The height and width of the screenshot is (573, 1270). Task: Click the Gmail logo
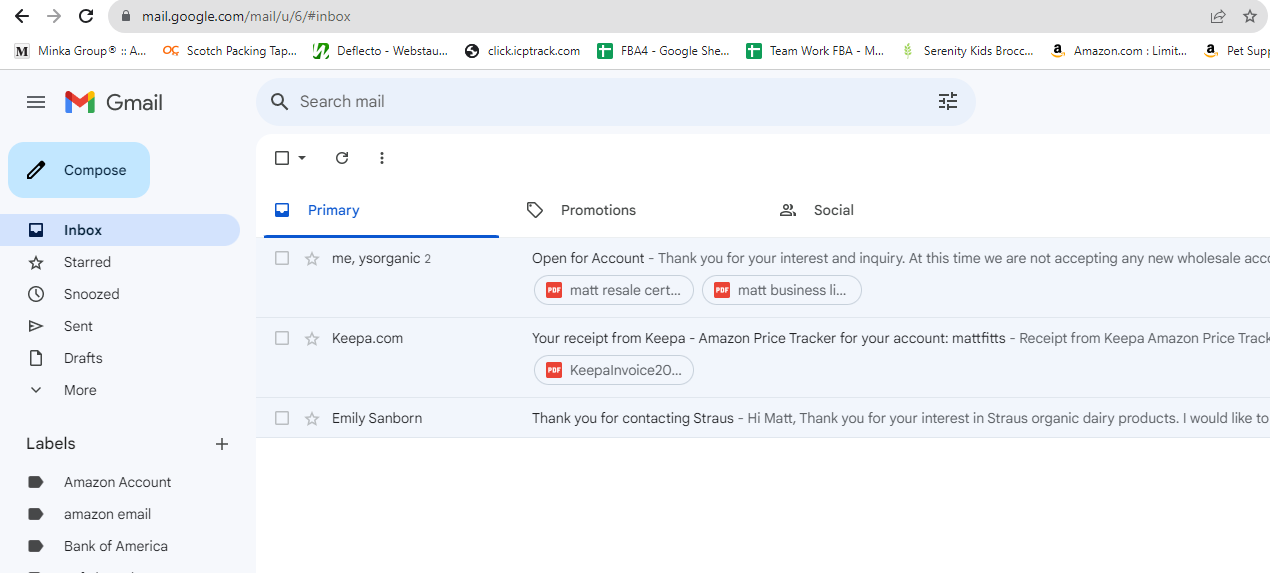(x=113, y=102)
